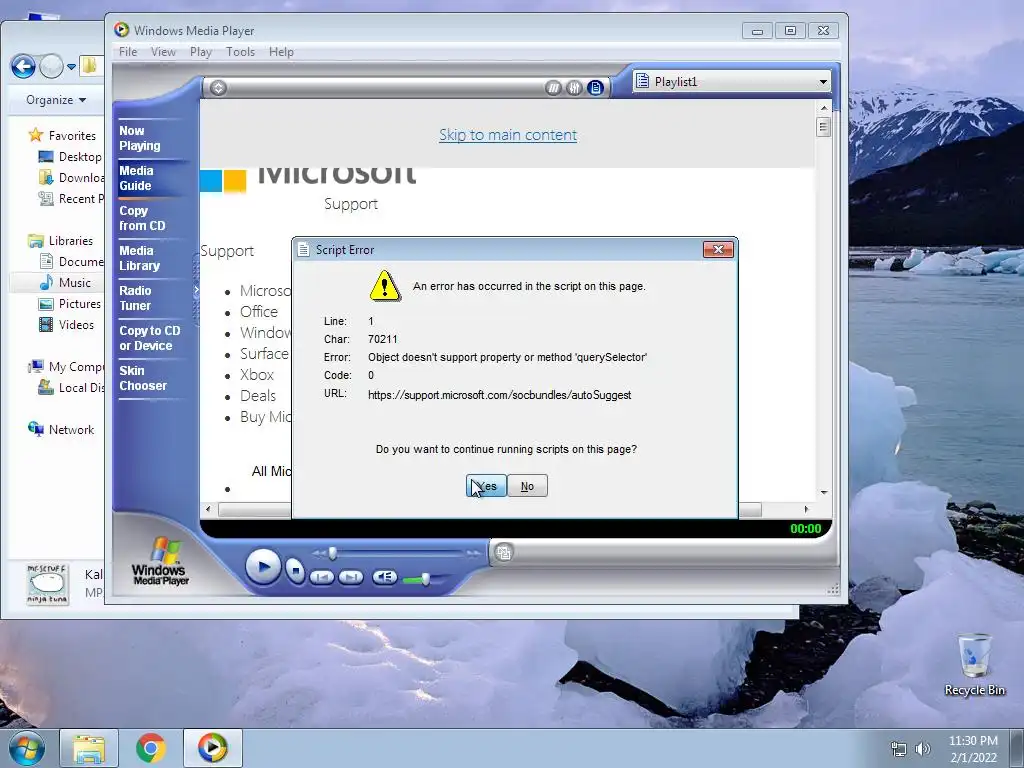Collapse the taskbar panel side arrow
This screenshot has width=1024, height=768.
click(196, 290)
